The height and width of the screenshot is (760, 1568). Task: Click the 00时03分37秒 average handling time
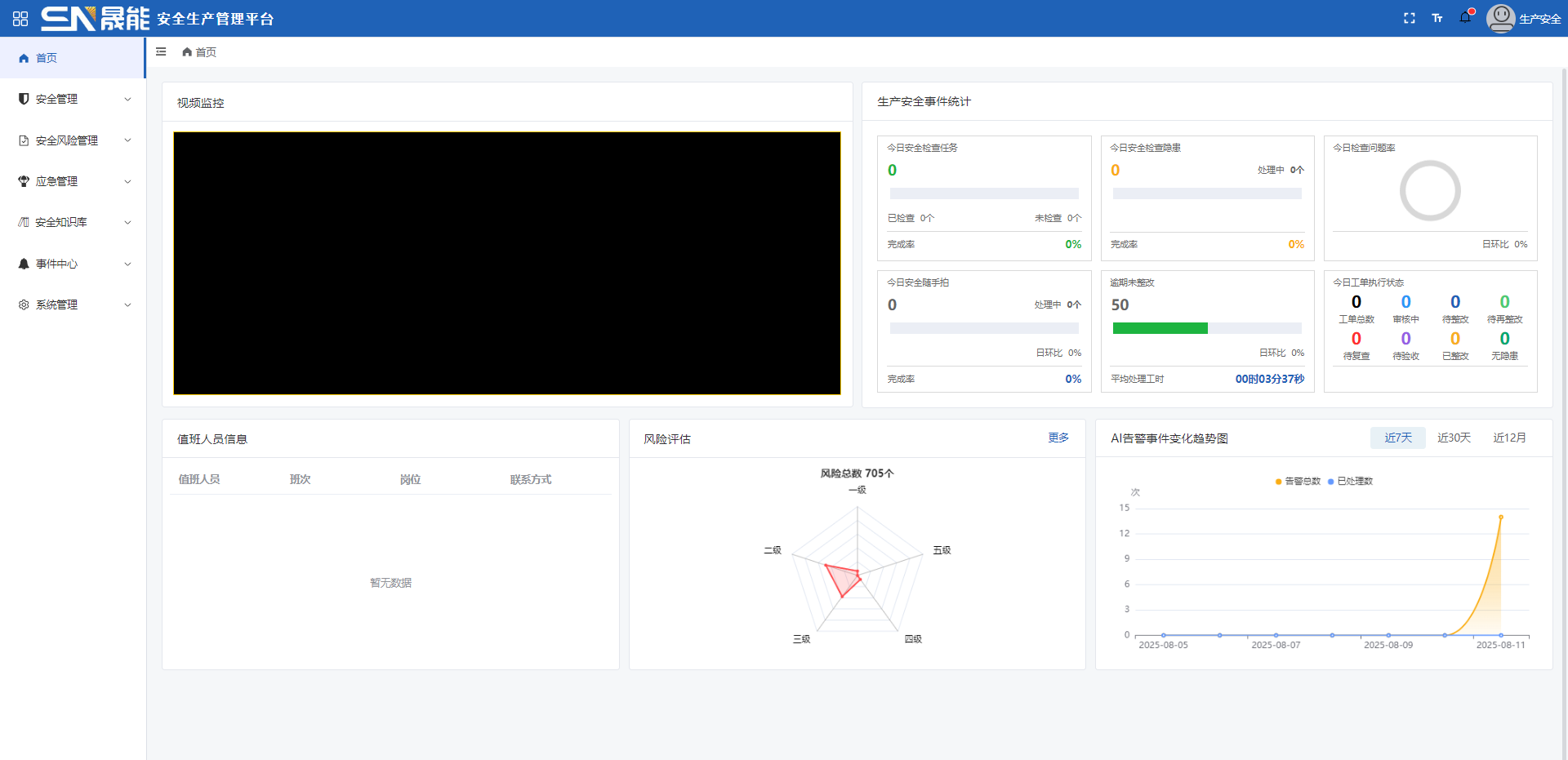(x=1269, y=379)
